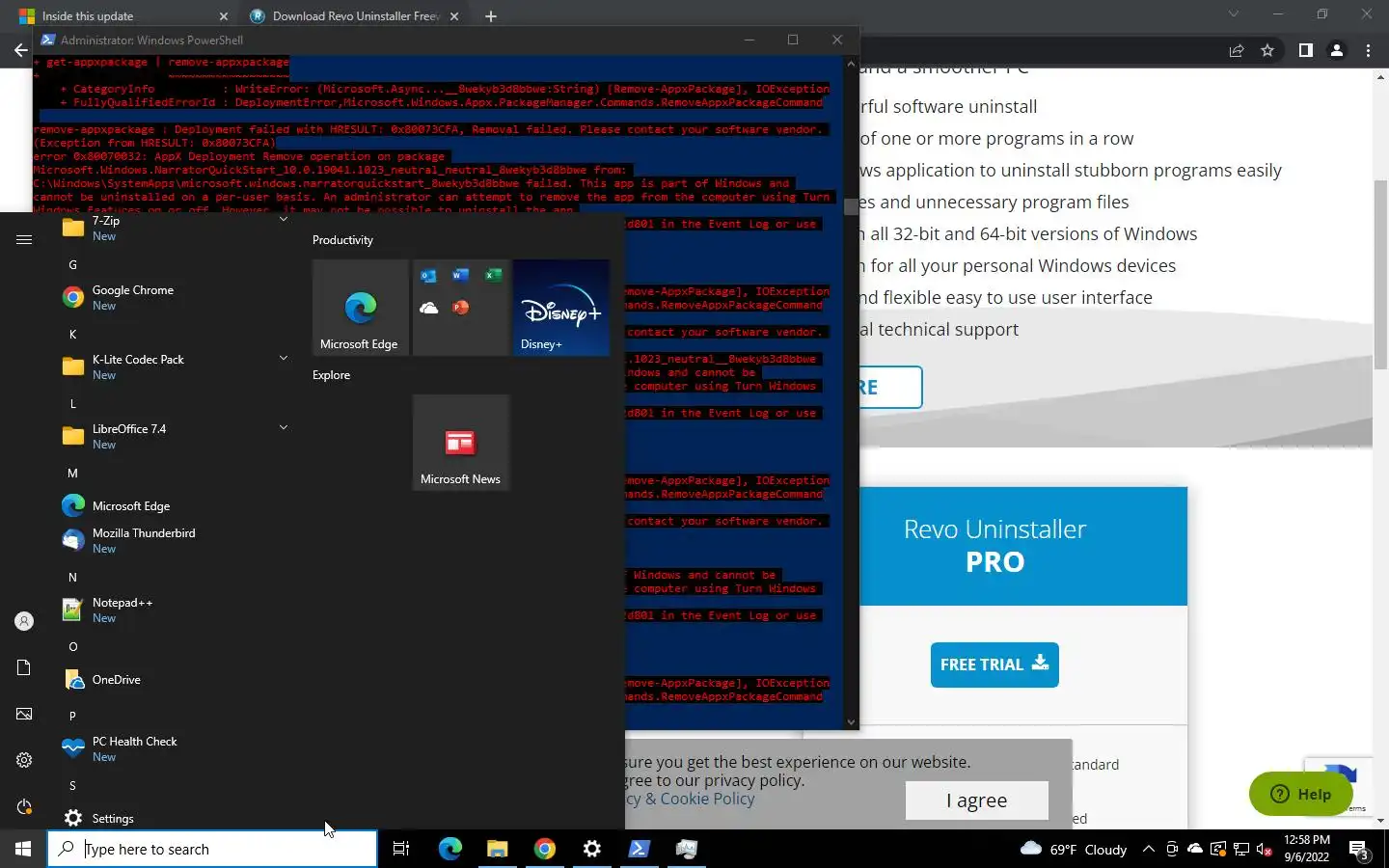Click the partially hidden blue outlined button

890,387
